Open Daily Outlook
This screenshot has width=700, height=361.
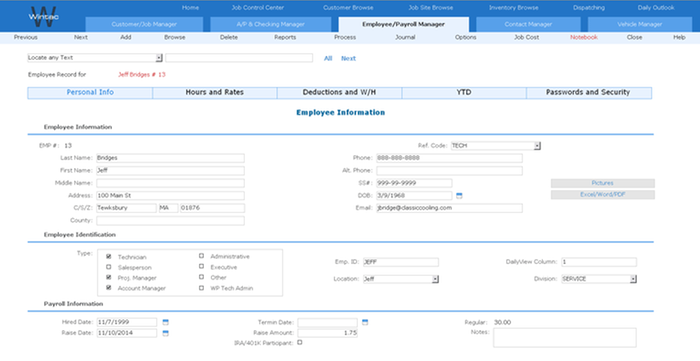tap(656, 8)
